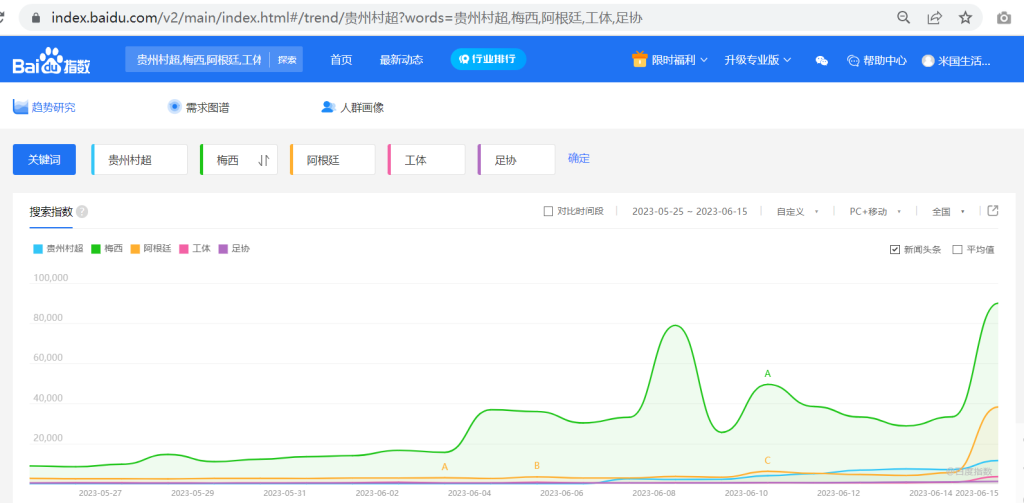Screen dimensions: 1024x503
Task: Open the 限时福利 dropdown
Action: point(669,60)
